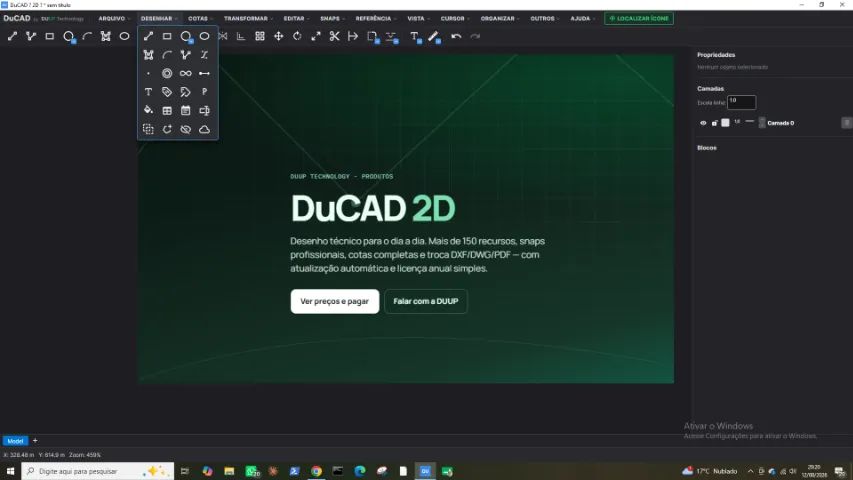The width and height of the screenshot is (853, 480).
Task: Select the rotate tool in toolbar
Action: click(x=297, y=36)
